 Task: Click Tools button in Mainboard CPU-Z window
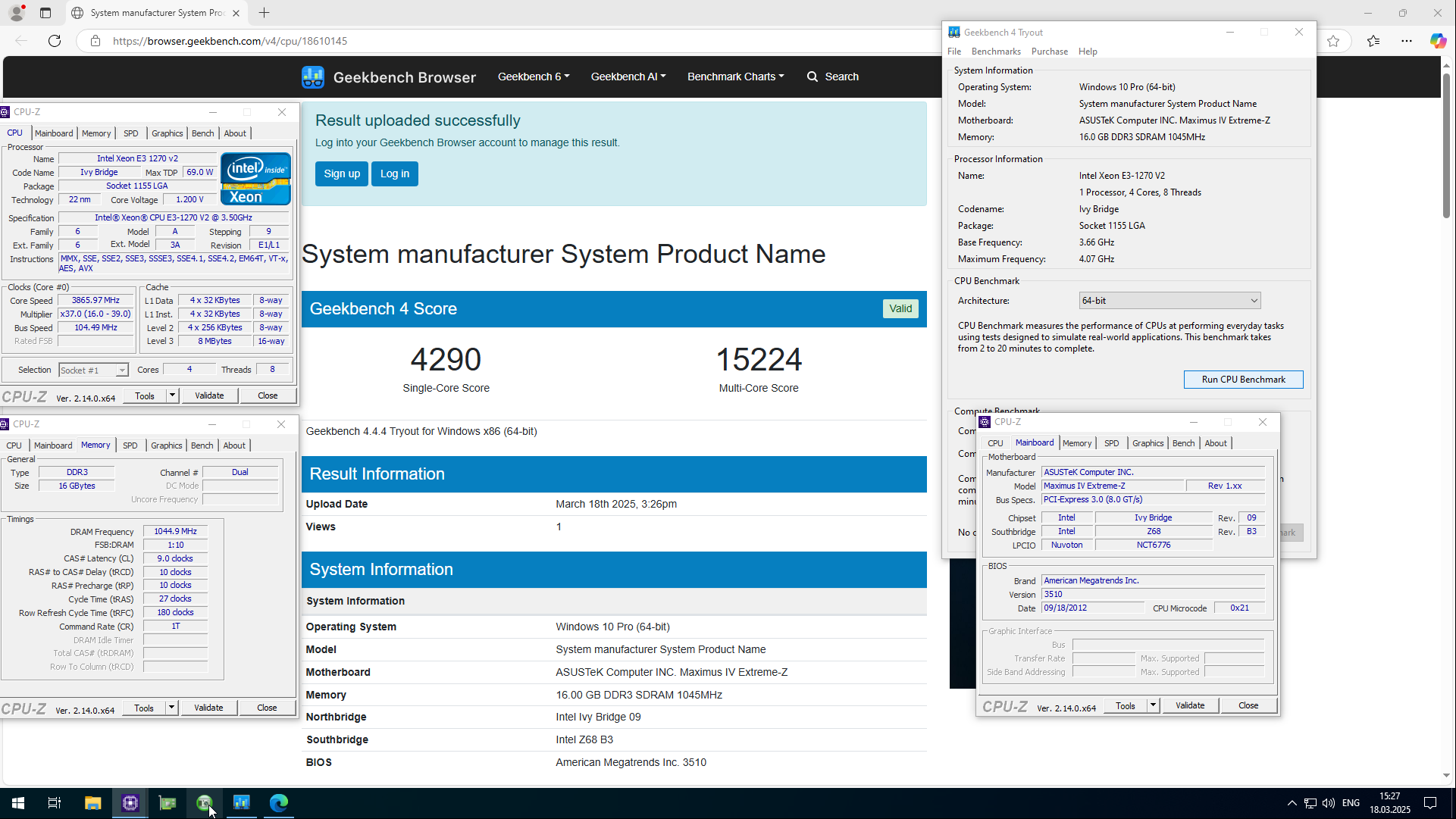coord(1126,705)
